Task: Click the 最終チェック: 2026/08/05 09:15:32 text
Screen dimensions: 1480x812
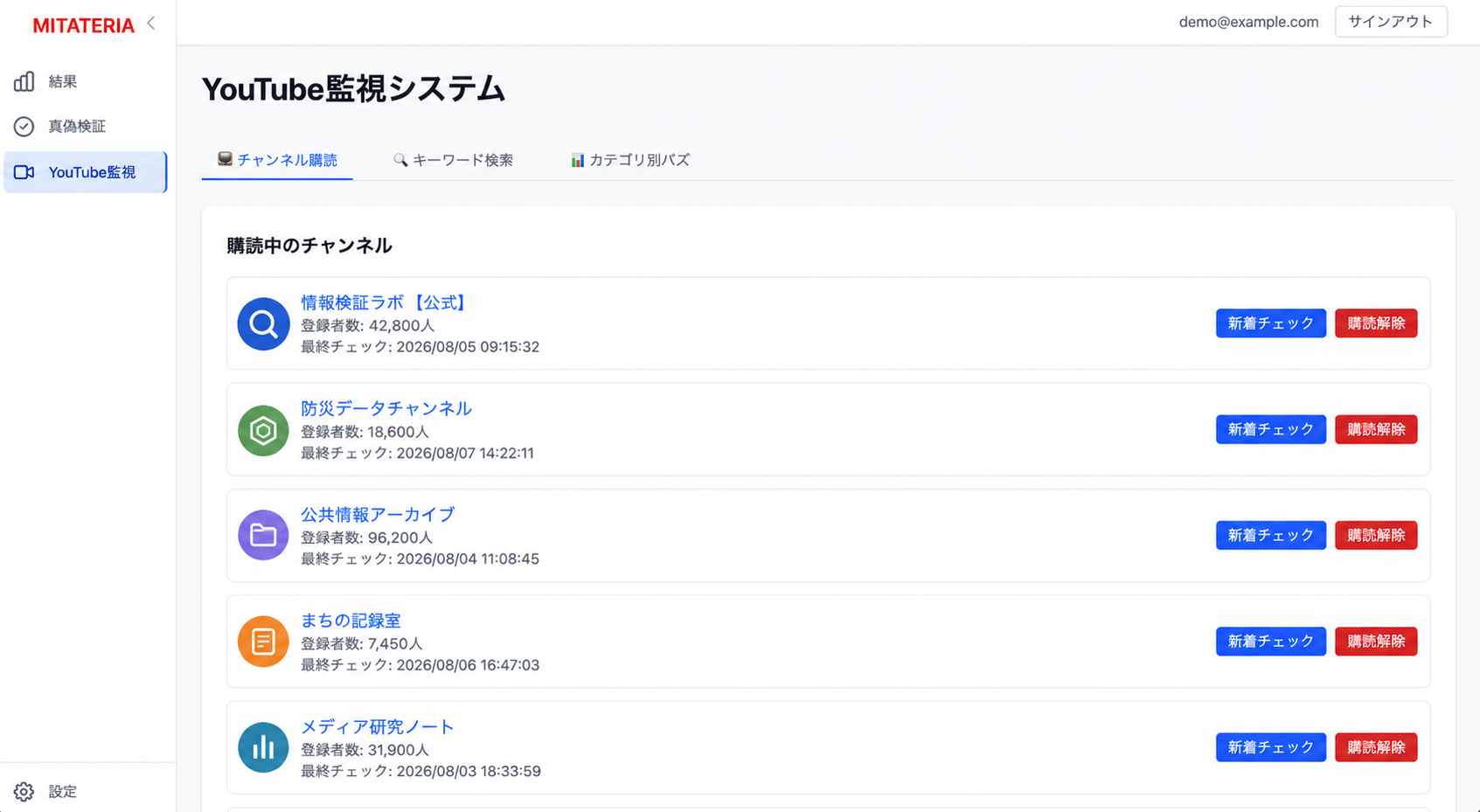Action: point(420,347)
